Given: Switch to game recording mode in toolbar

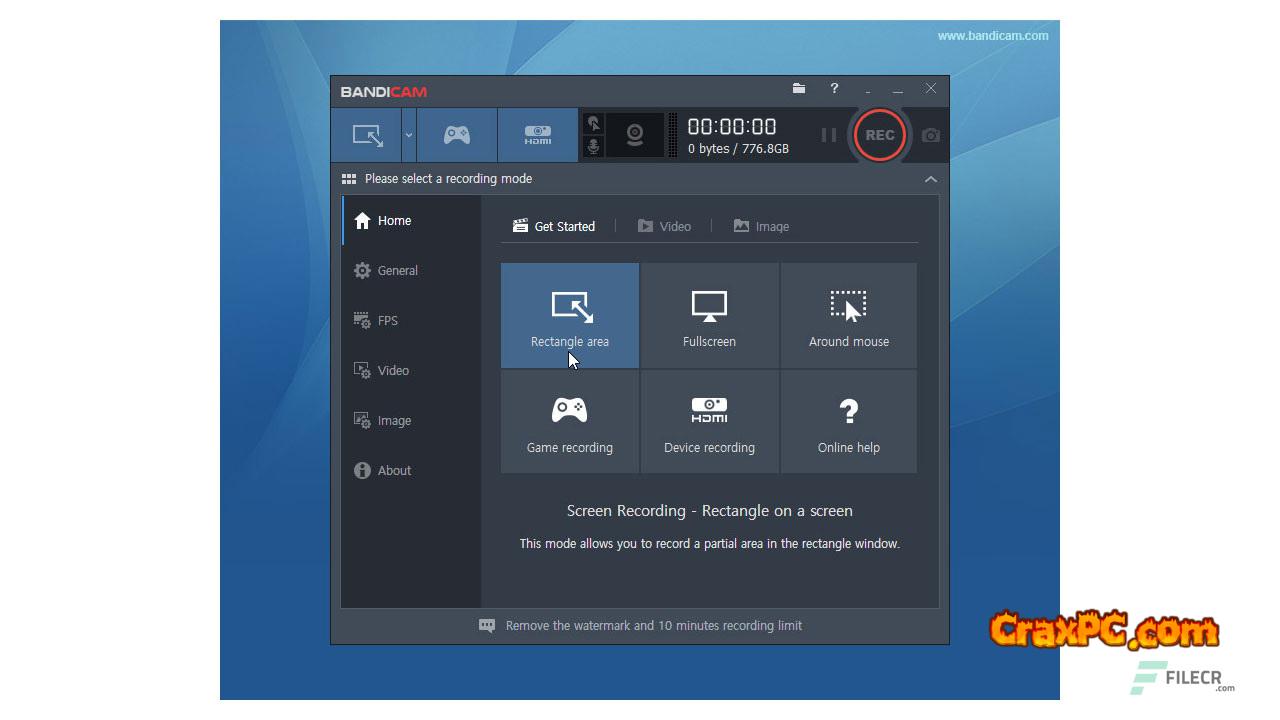Looking at the screenshot, I should [457, 135].
